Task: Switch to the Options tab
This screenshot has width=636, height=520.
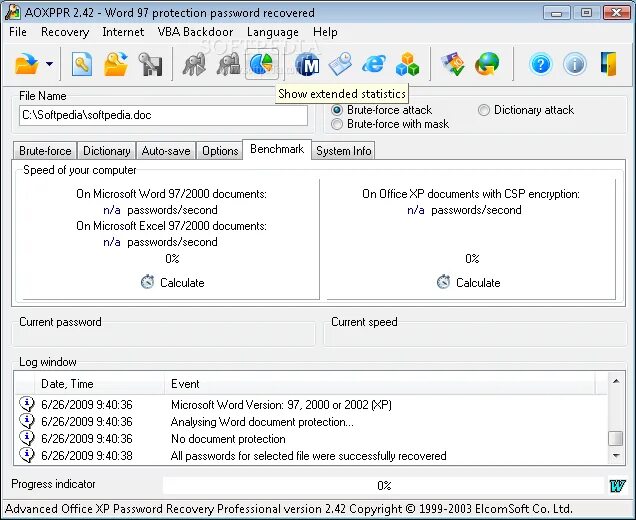Action: point(220,150)
